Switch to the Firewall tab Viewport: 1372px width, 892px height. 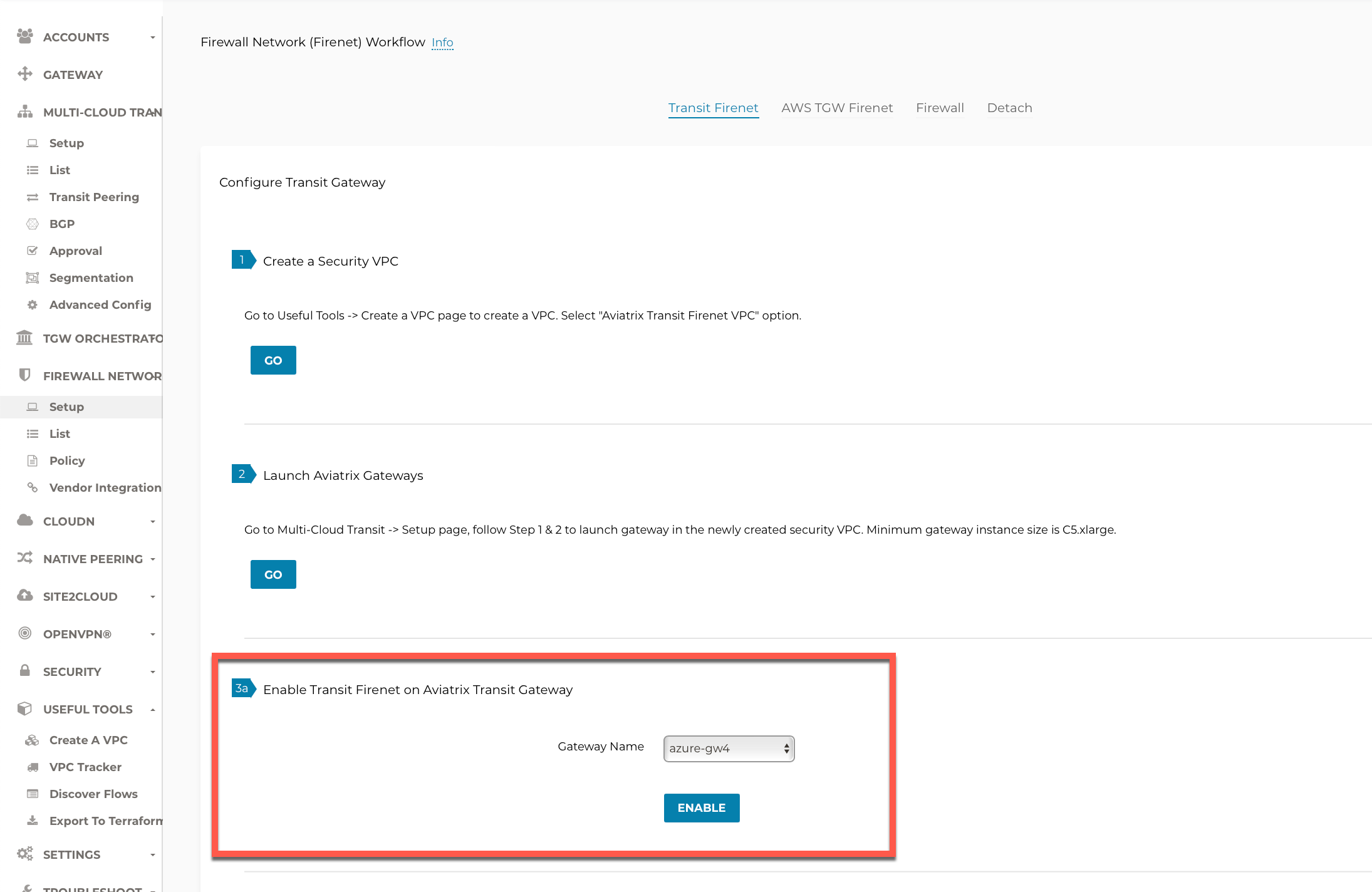tap(940, 108)
